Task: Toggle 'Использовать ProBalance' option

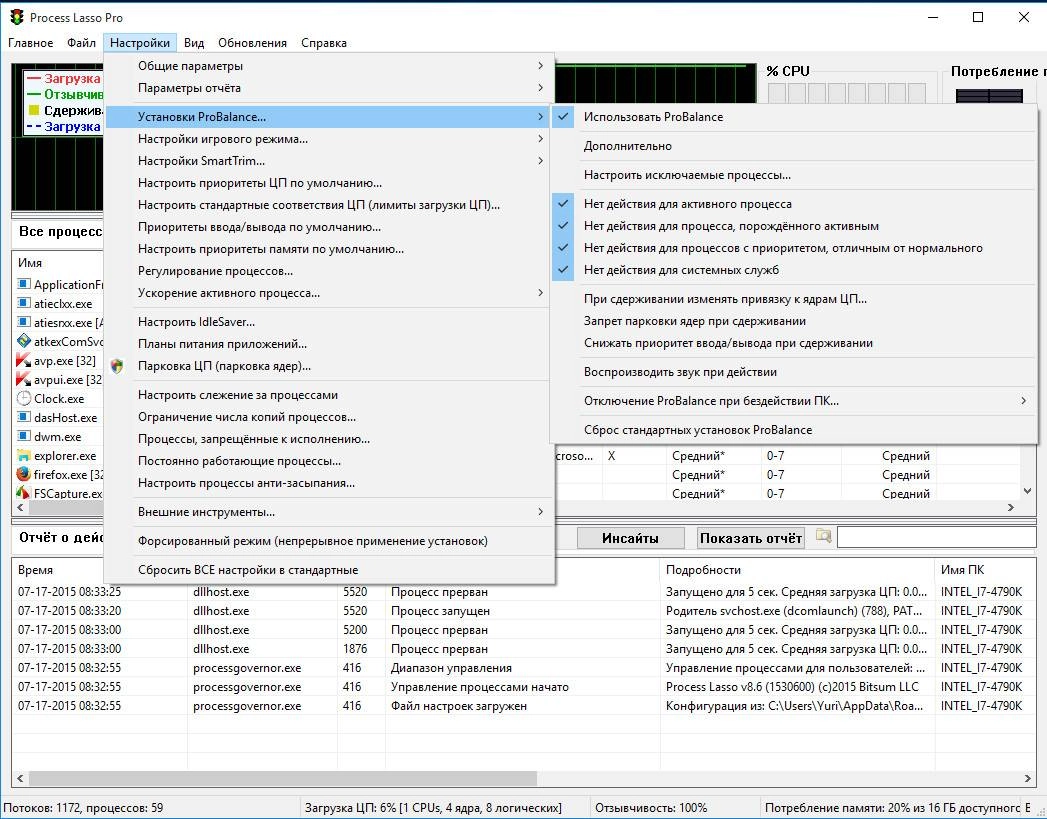Action: tap(794, 117)
